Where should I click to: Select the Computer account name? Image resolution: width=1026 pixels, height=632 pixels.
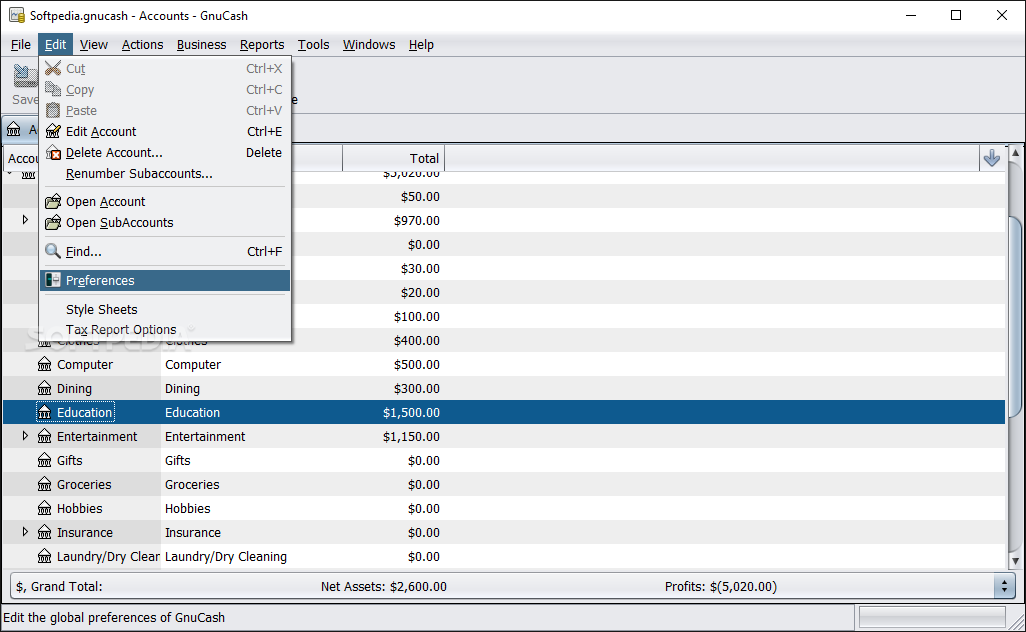coord(84,364)
